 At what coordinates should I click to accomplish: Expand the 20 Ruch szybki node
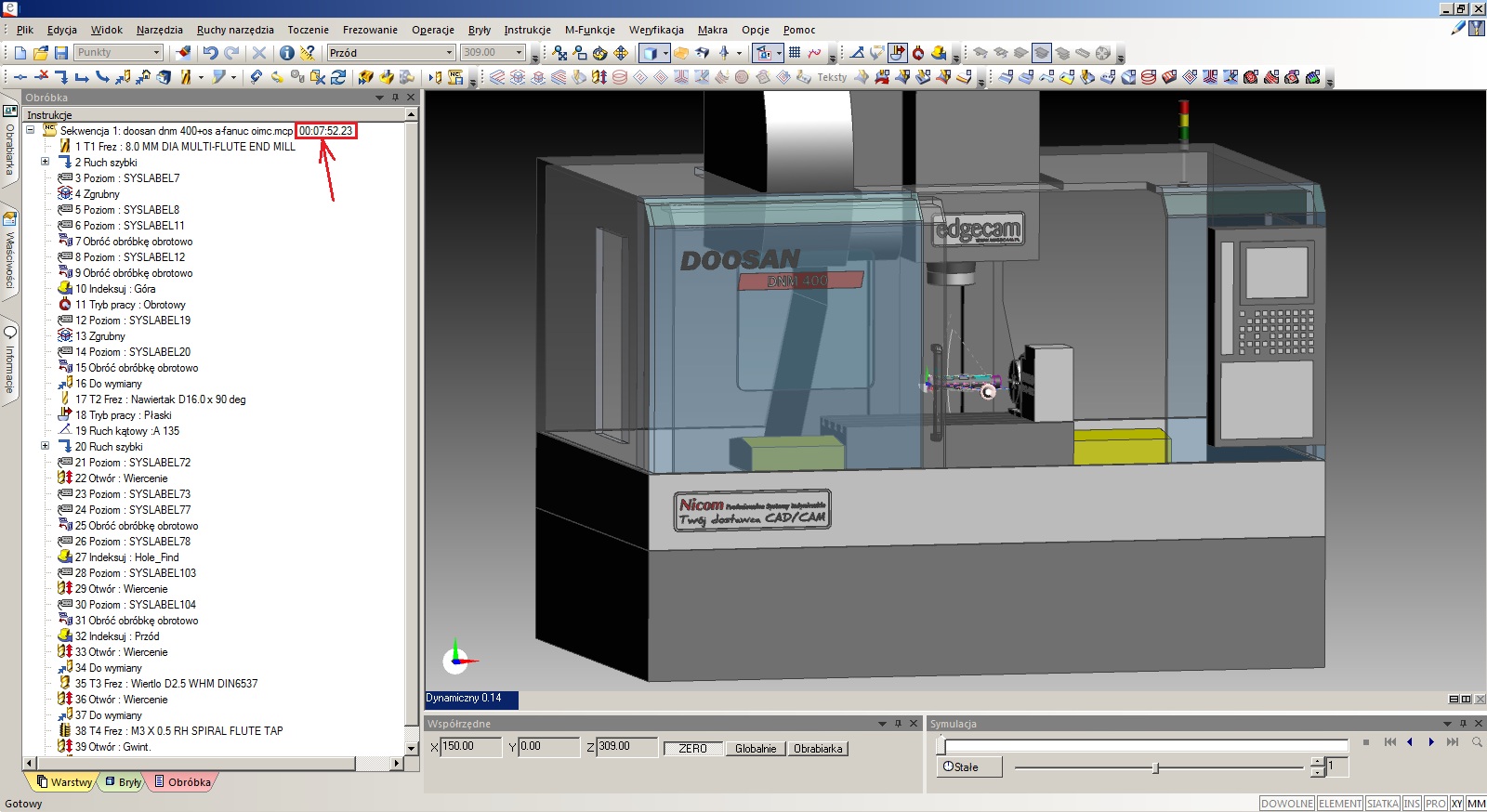(x=45, y=446)
